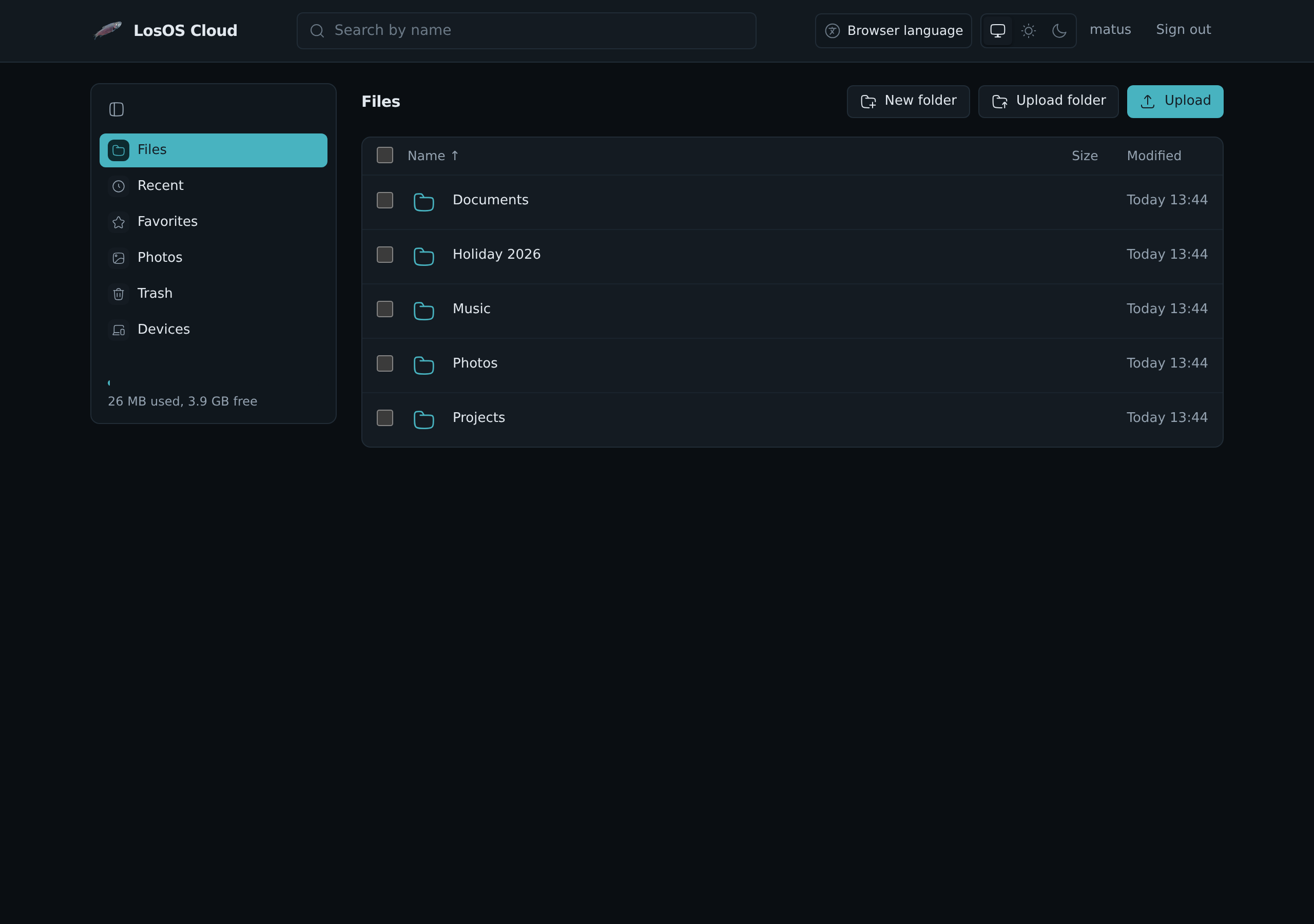1314x924 pixels.
Task: Open Devices in sidebar
Action: click(x=214, y=330)
